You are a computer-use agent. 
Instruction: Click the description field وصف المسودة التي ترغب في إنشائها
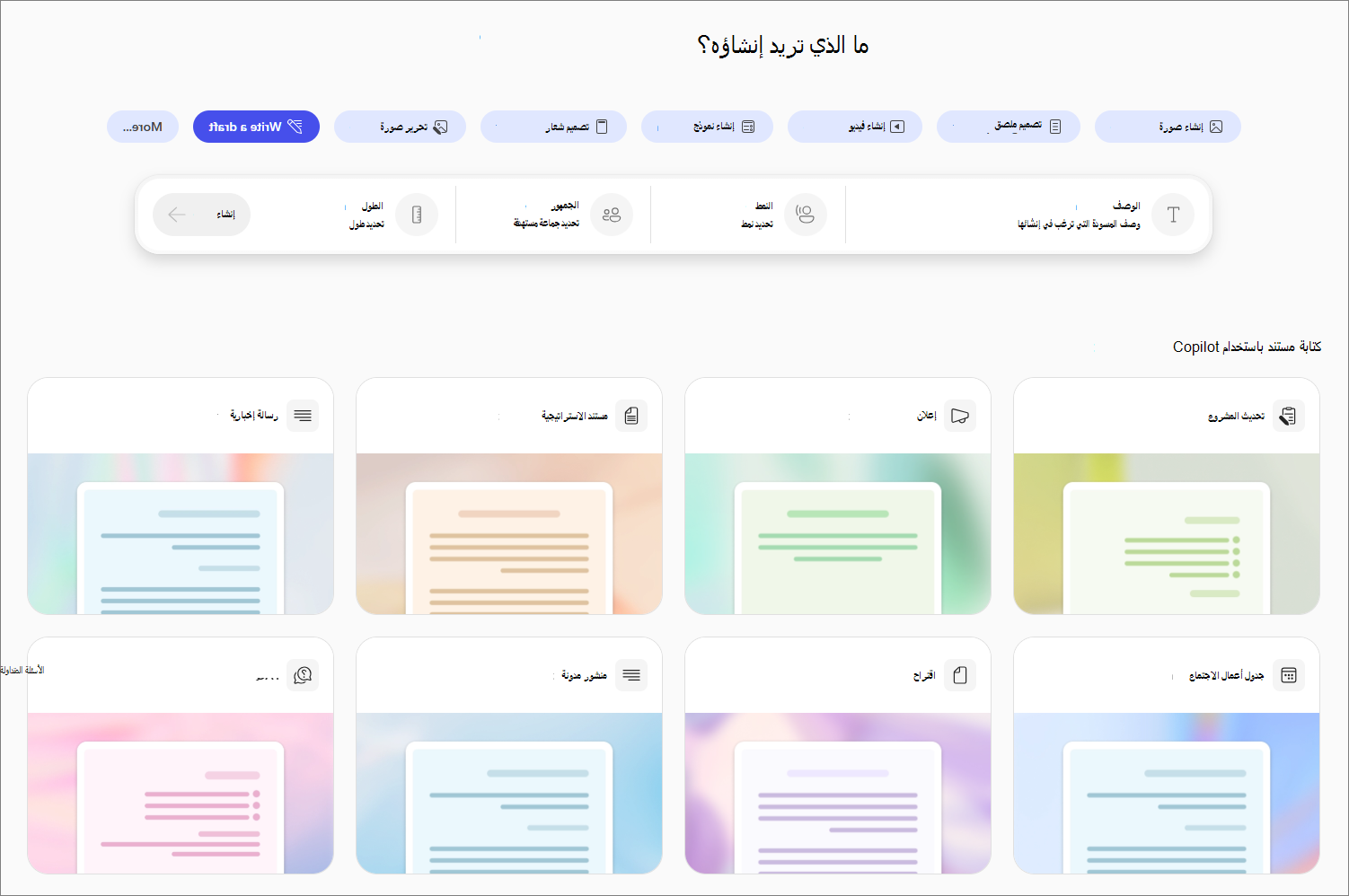(x=1079, y=224)
